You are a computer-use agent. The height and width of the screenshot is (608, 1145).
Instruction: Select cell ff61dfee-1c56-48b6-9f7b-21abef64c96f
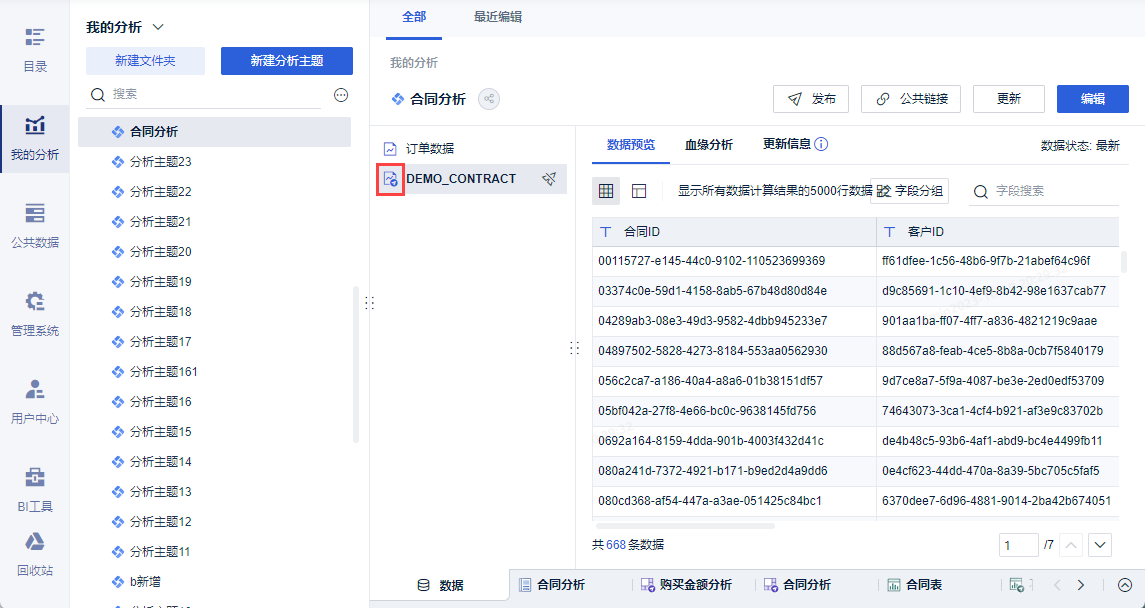tap(997, 261)
